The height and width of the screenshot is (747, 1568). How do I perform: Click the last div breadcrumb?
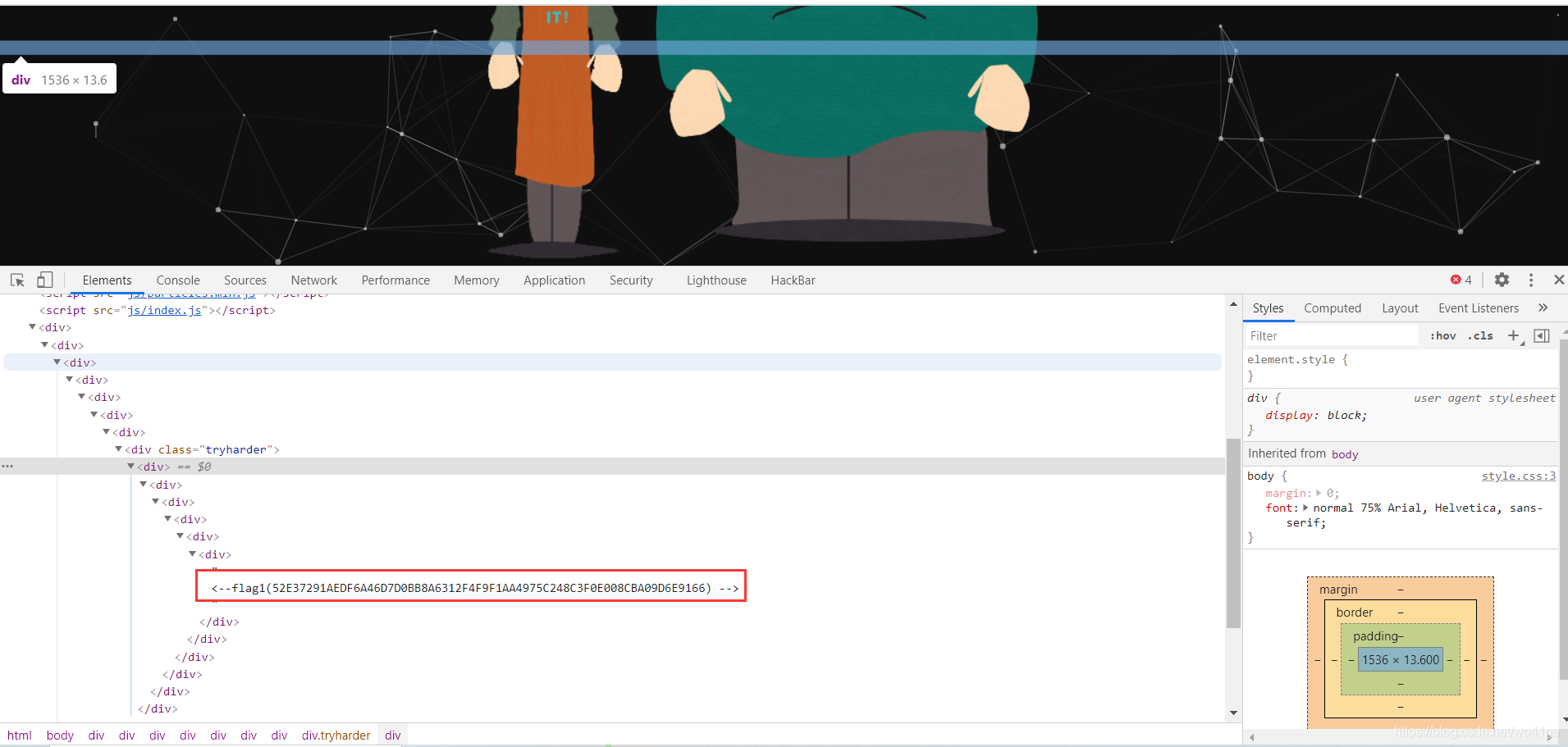tap(393, 736)
